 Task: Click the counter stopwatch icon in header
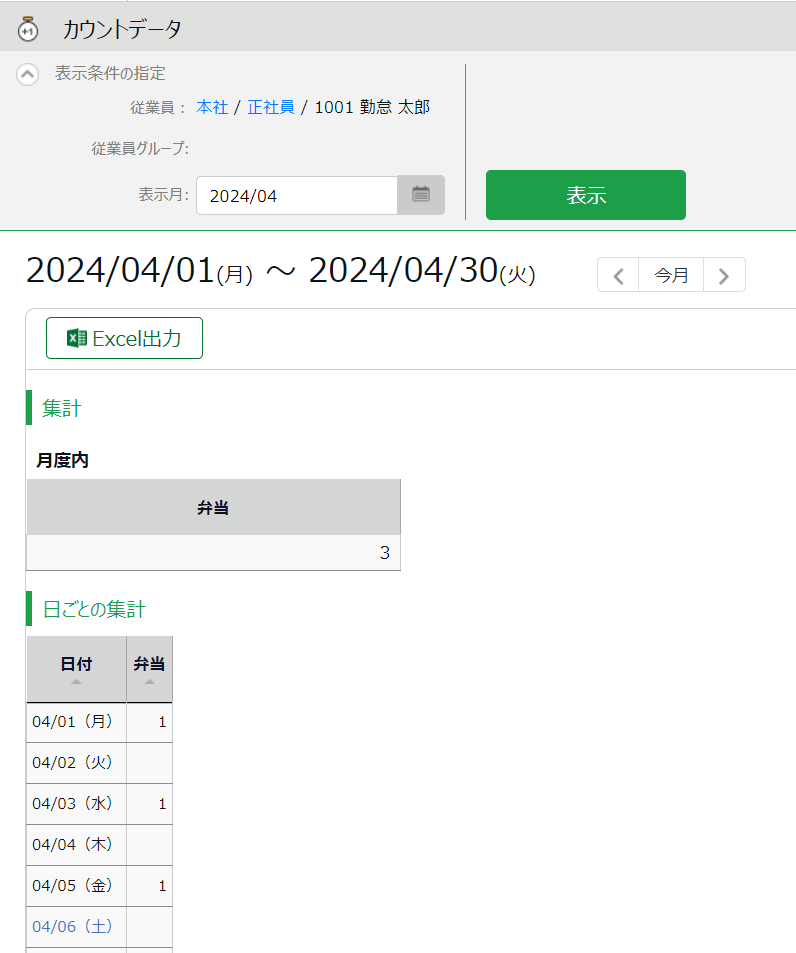28,28
